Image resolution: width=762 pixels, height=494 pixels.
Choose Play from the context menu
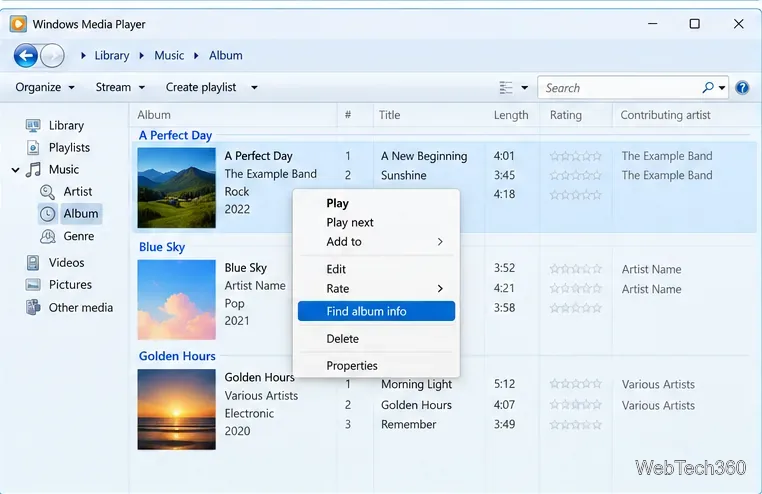click(x=376, y=203)
